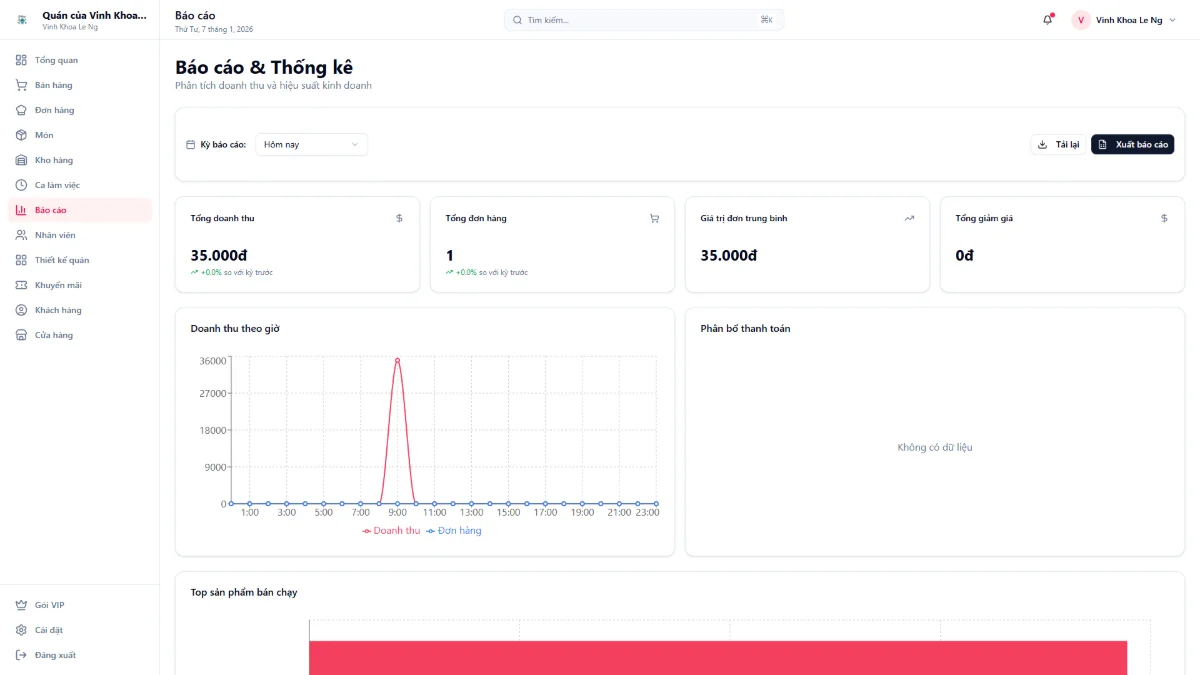Click the notification bell icon
This screenshot has width=1200, height=675.
[x=1046, y=19]
